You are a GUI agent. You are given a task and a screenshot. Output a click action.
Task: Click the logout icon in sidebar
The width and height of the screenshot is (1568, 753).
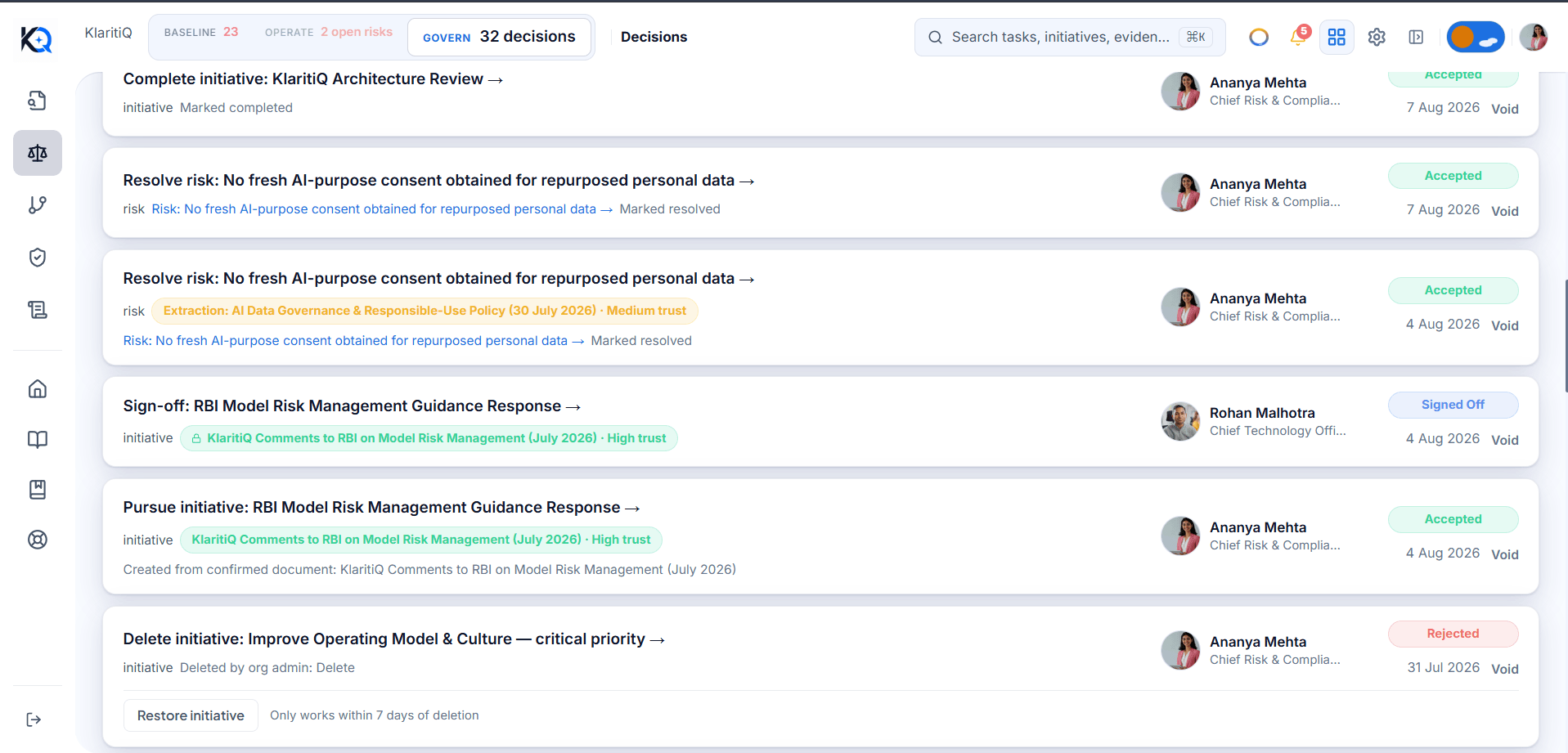(34, 719)
